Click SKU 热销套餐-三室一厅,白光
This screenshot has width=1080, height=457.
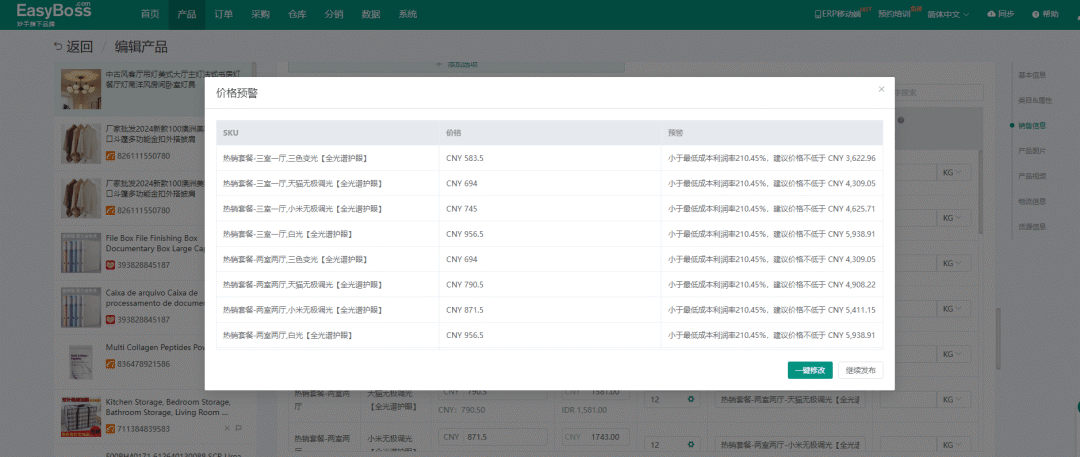point(288,234)
